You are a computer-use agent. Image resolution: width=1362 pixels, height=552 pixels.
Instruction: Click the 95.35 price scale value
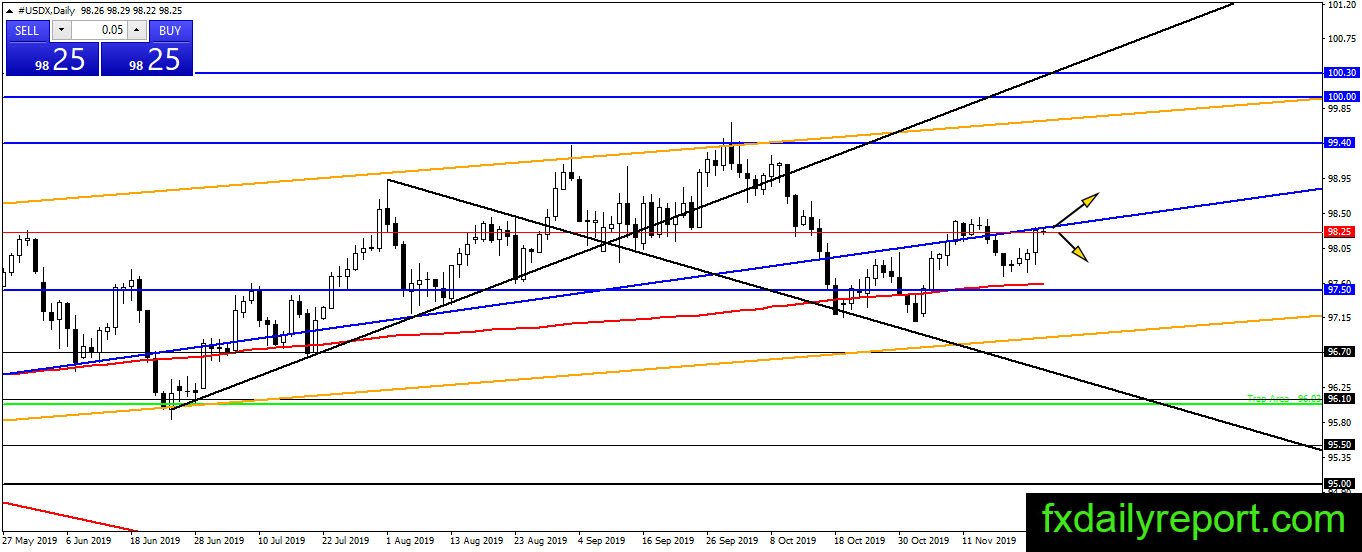click(x=1338, y=457)
